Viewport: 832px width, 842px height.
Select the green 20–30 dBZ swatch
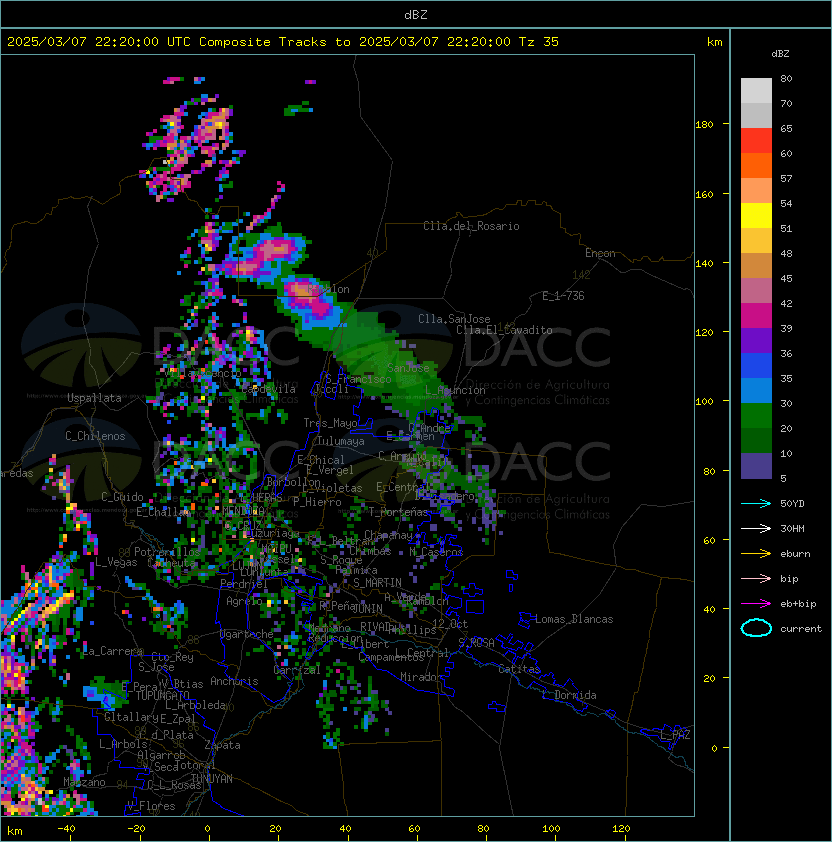click(756, 415)
